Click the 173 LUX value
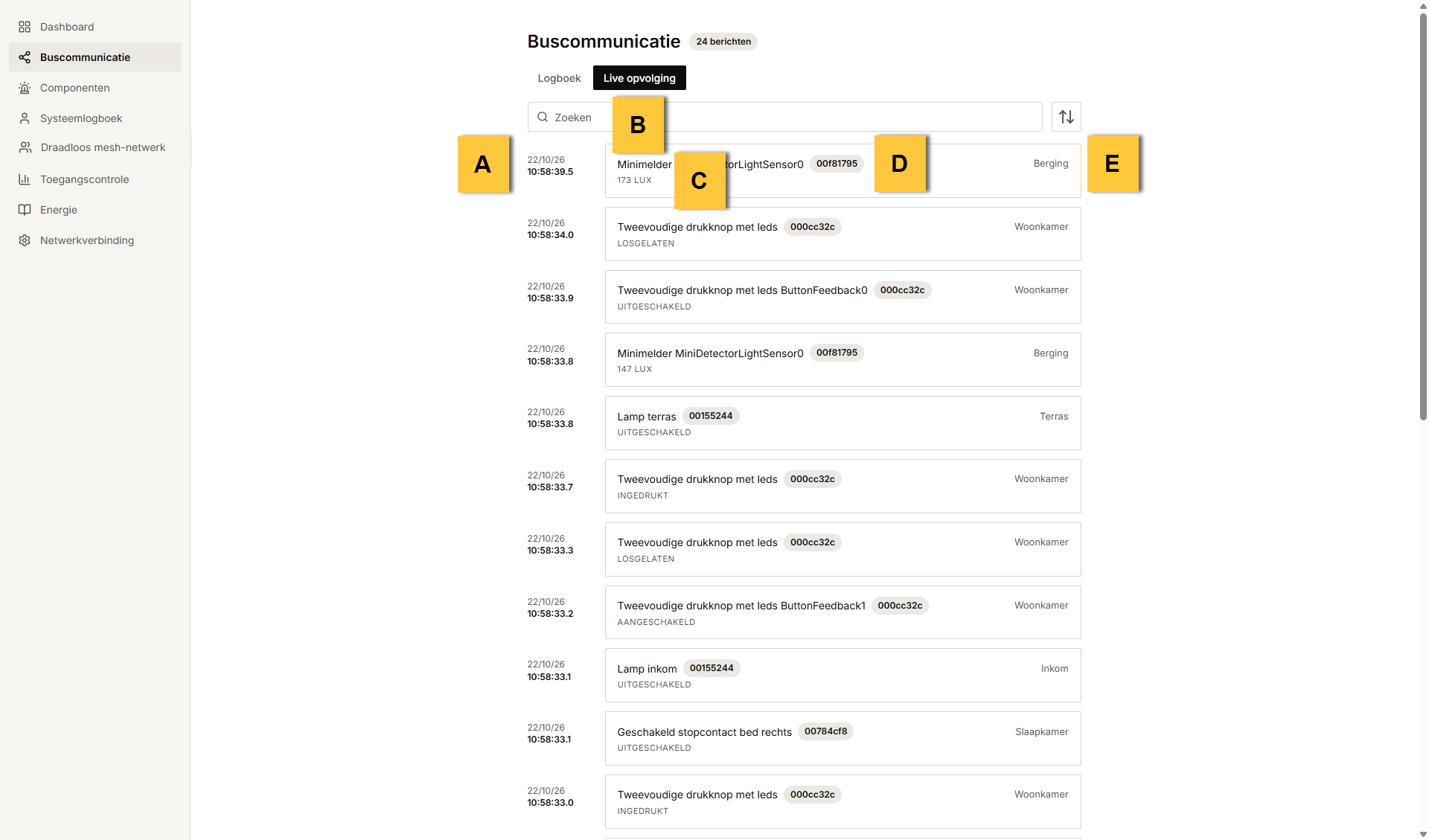Viewport: 1429px width, 840px height. pos(634,180)
